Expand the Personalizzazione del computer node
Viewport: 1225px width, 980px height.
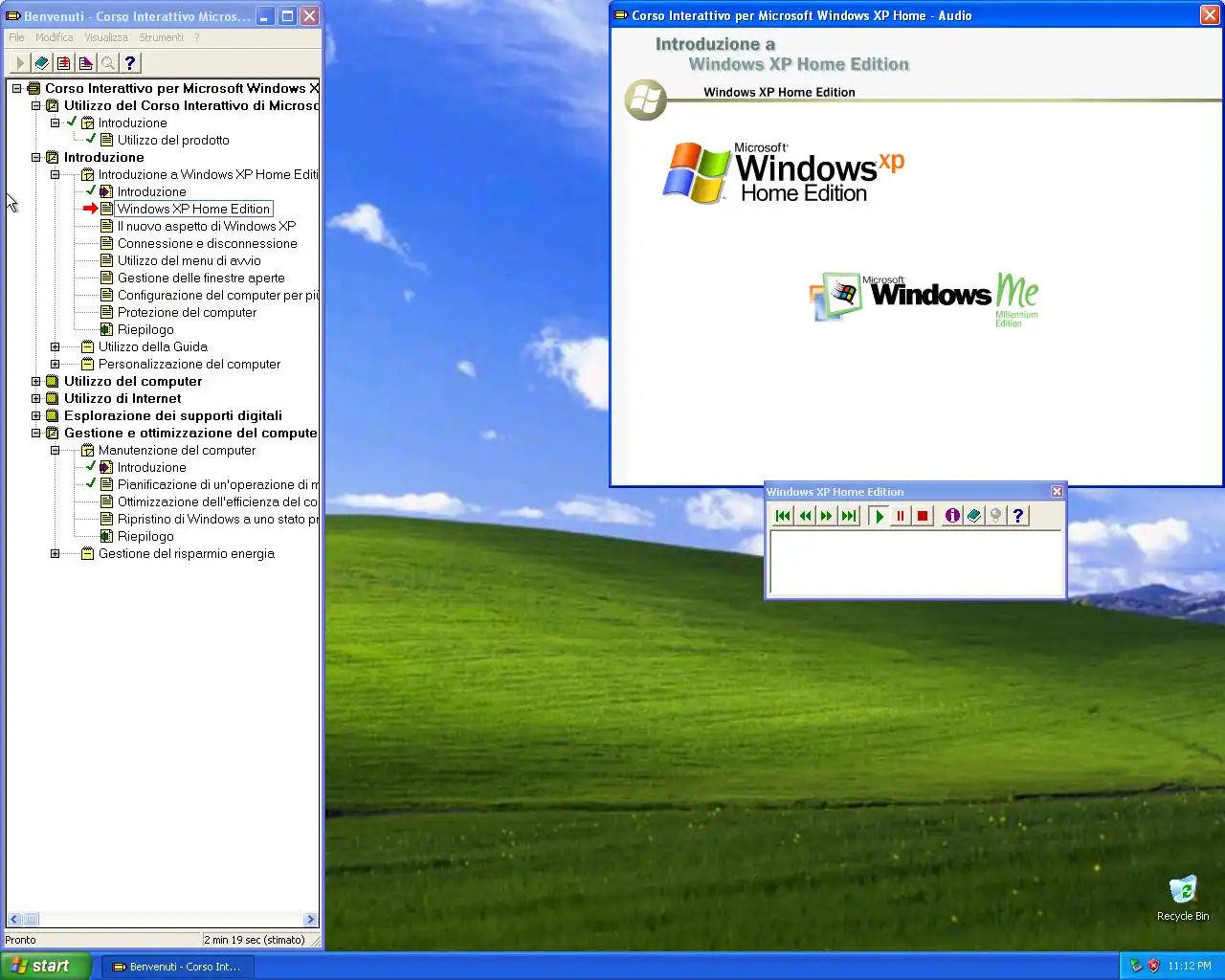point(55,364)
